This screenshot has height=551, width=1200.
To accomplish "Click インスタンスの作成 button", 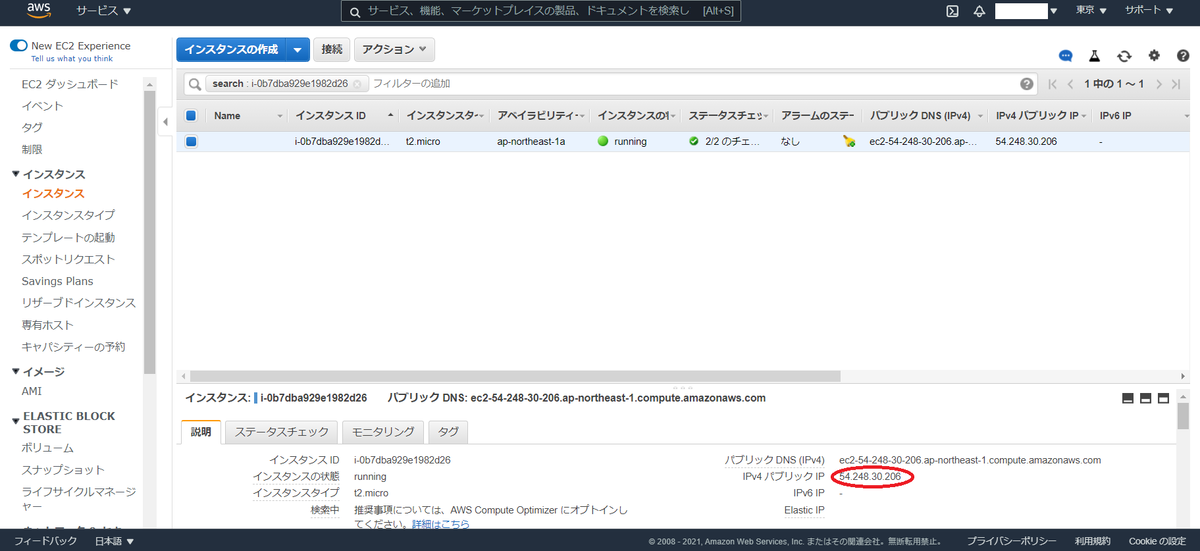I will (x=231, y=50).
